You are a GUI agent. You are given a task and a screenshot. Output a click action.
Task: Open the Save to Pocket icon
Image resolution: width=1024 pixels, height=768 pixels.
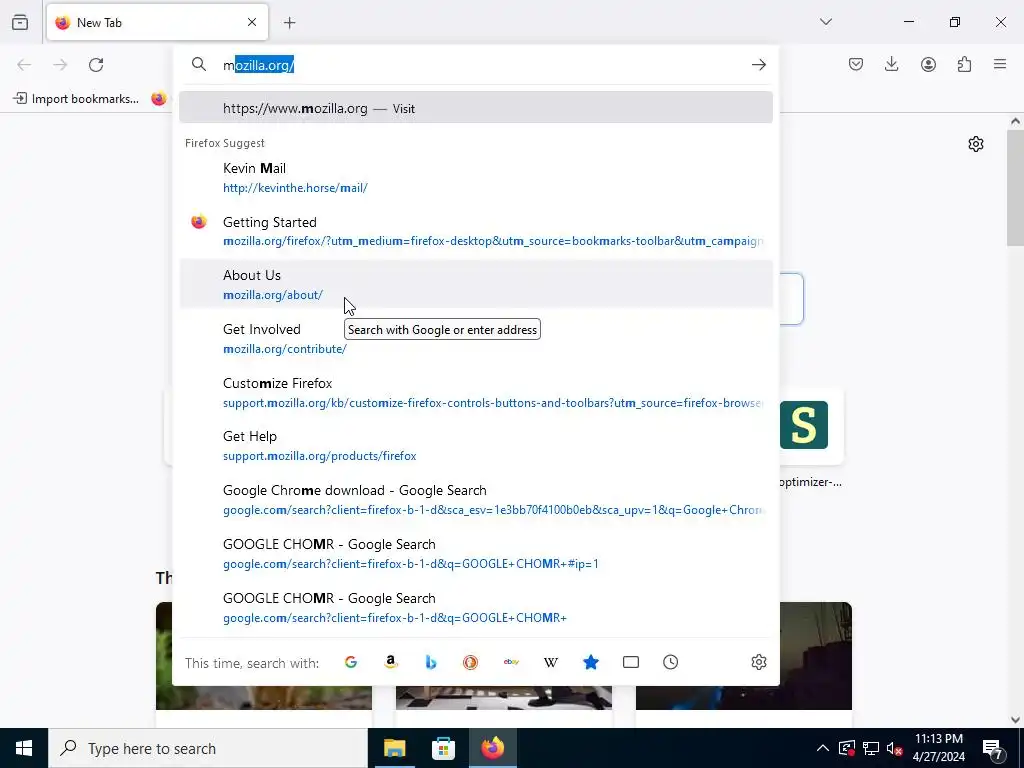[x=856, y=64]
